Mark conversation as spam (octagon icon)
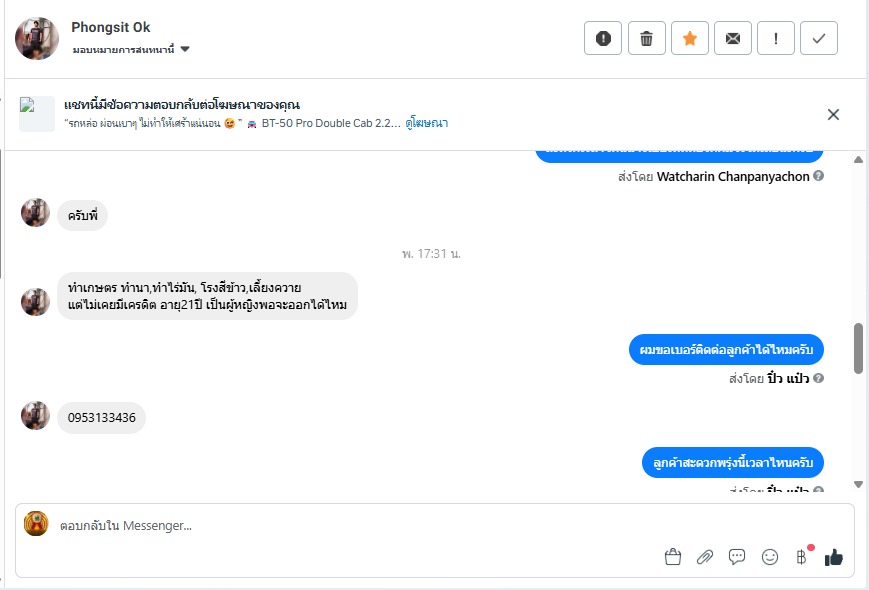 tap(603, 39)
